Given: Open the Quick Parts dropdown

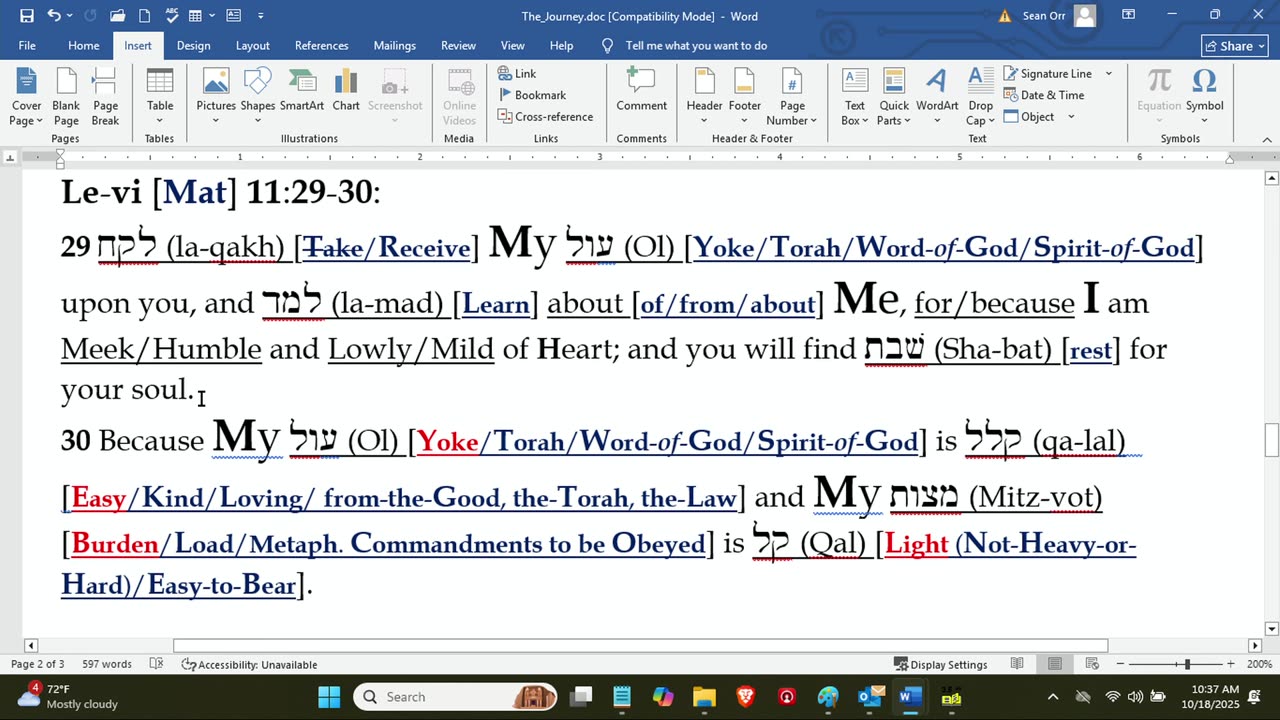Looking at the screenshot, I should [894, 98].
